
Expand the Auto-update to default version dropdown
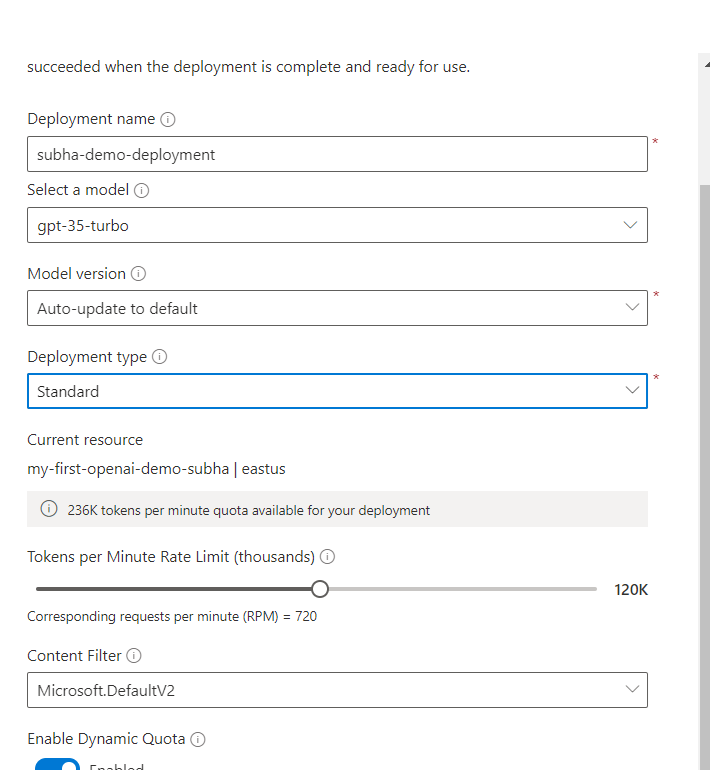pyautogui.click(x=337, y=308)
